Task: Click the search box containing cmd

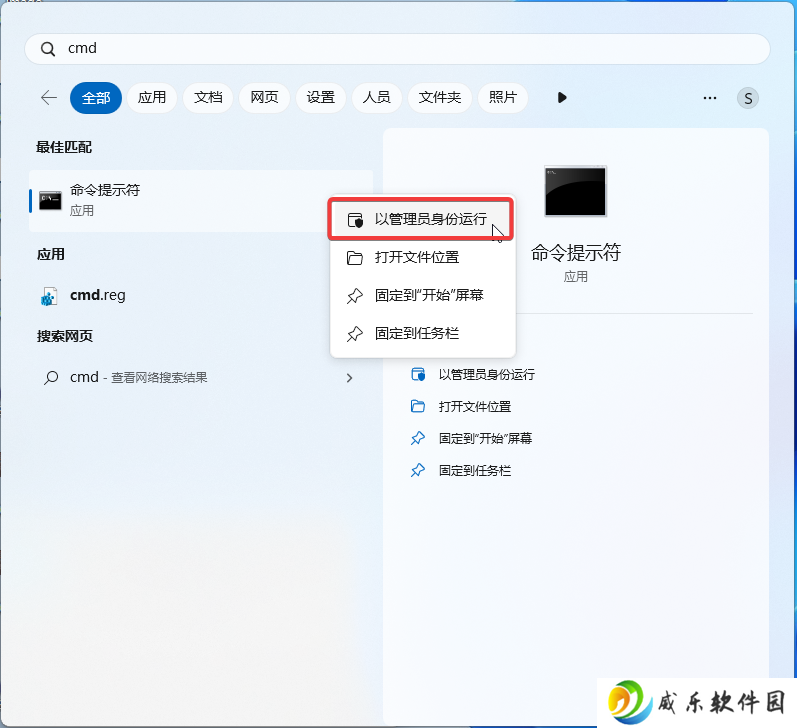Action: [x=397, y=49]
